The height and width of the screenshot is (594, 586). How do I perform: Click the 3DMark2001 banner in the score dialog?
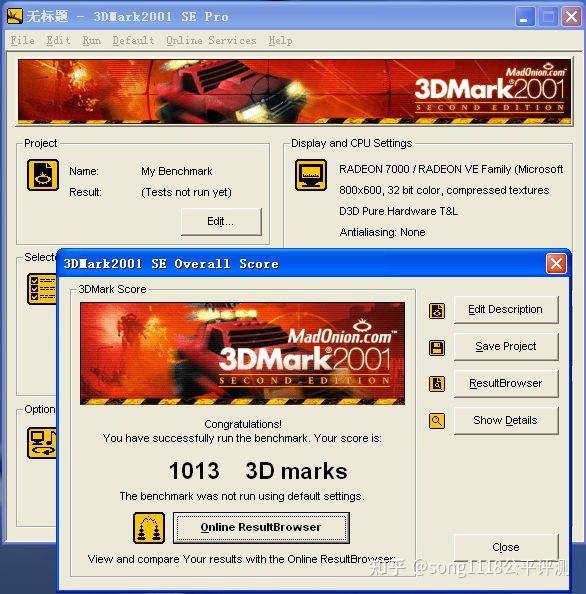click(x=242, y=353)
